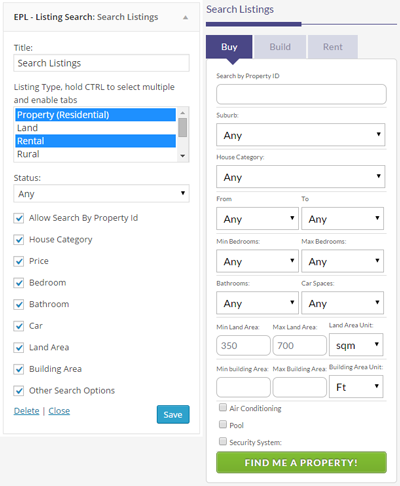This screenshot has height=486, width=400.
Task: Disable the Land Area checkbox
Action: [x=19, y=348]
